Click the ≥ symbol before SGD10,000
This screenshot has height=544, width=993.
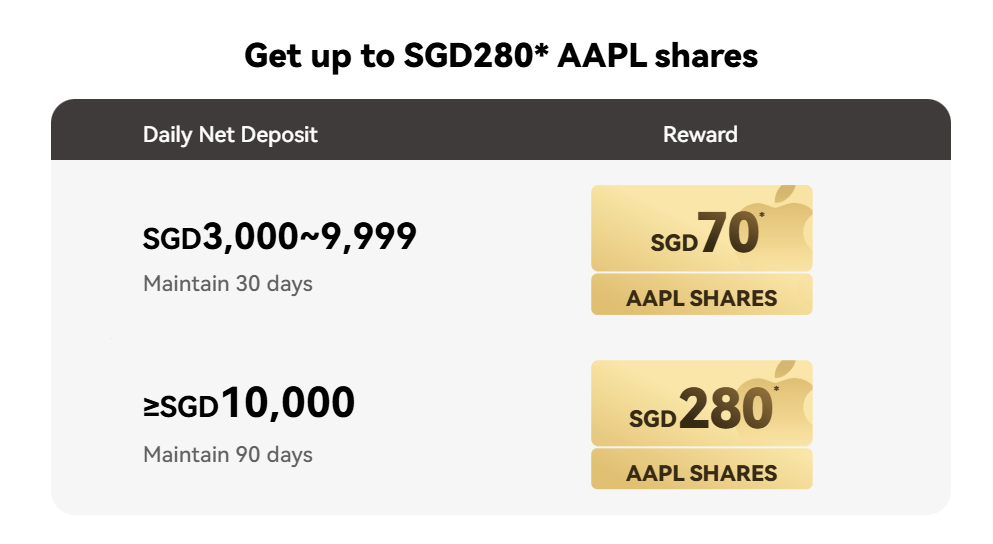150,407
